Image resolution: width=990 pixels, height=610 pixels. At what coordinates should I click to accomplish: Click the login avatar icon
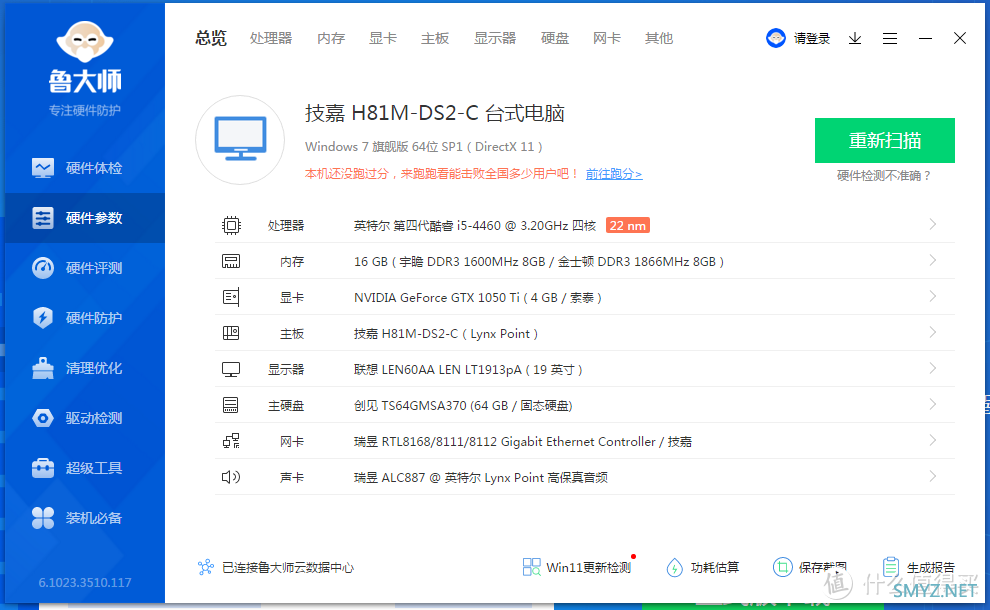[x=775, y=39]
